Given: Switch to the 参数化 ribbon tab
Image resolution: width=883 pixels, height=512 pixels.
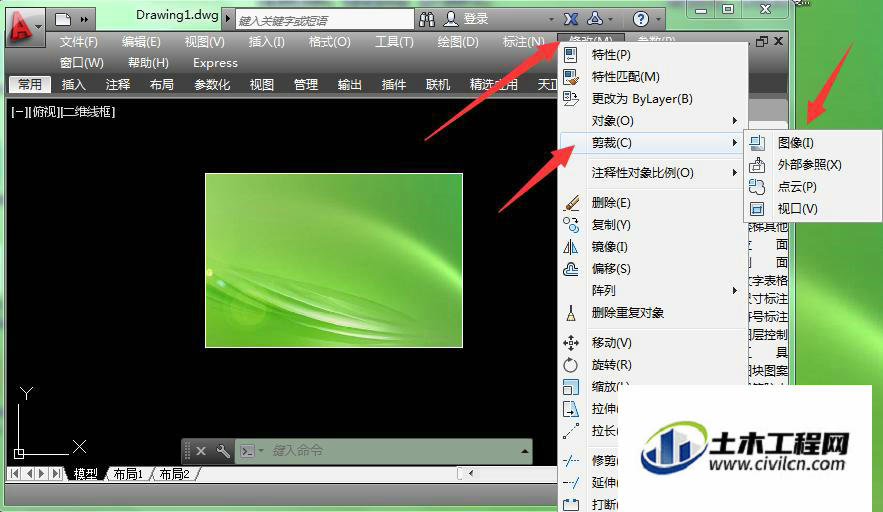Looking at the screenshot, I should click(x=212, y=84).
